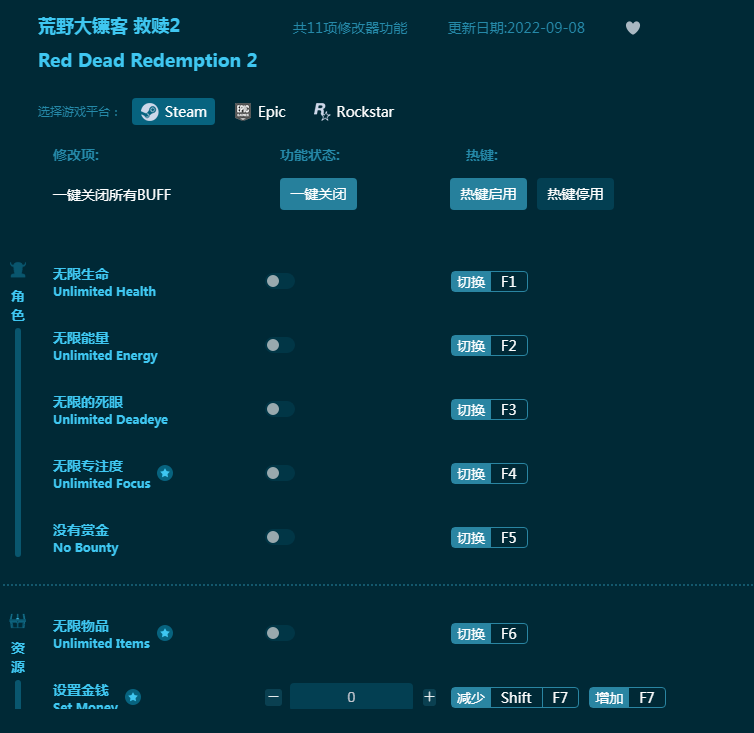Click the 共11项修改器功能 text
The height and width of the screenshot is (733, 754).
350,28
